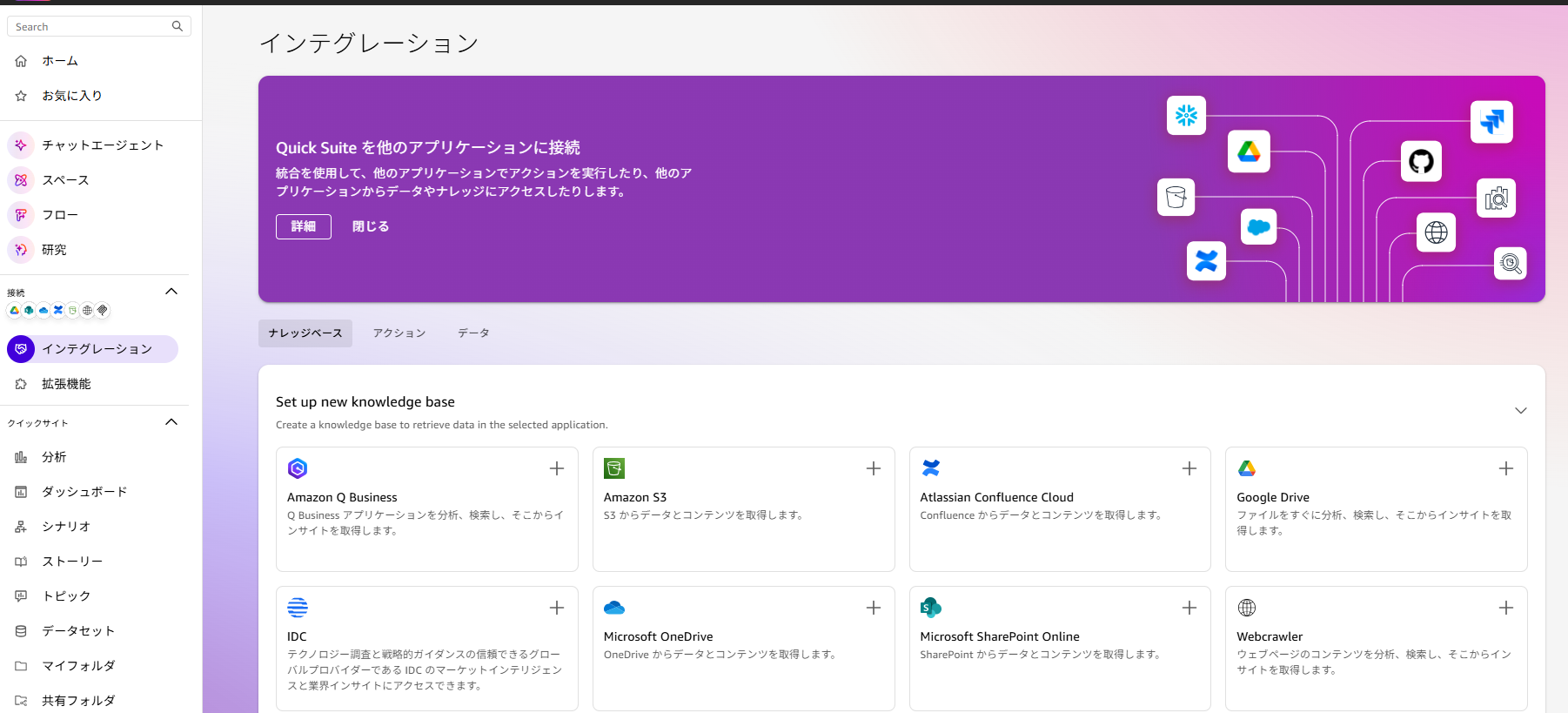Open ホーム from the sidebar
This screenshot has height=713, width=1568.
(60, 61)
